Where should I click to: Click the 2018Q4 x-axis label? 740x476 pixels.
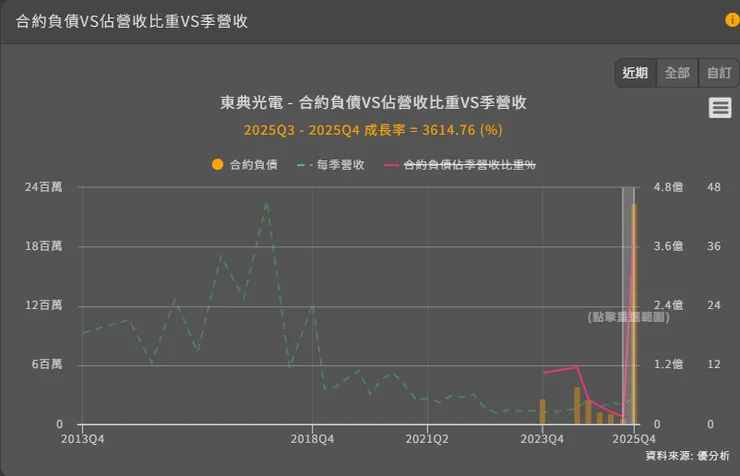pyautogui.click(x=312, y=439)
